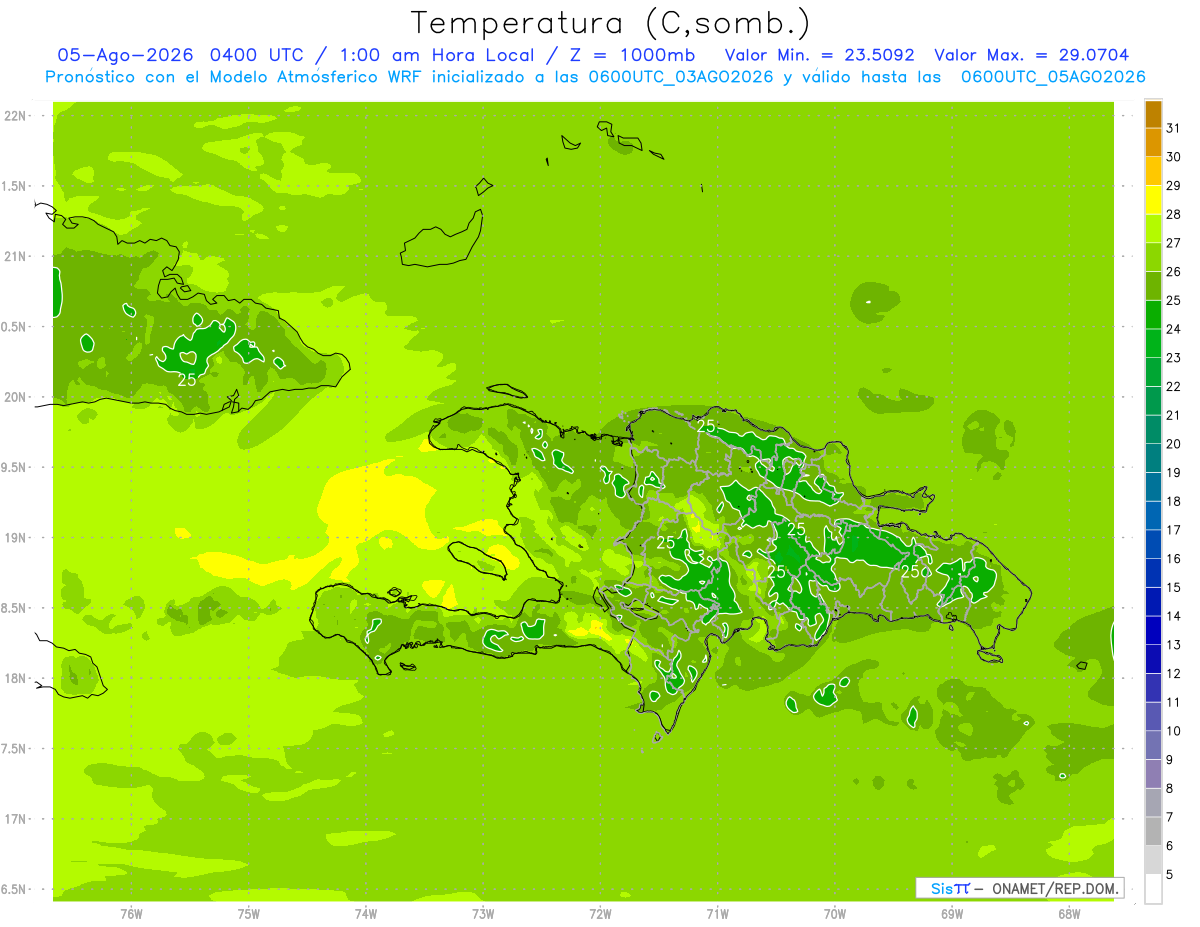Click the WRF model initialization subtitle line
The image size is (1200, 927).
point(595,77)
